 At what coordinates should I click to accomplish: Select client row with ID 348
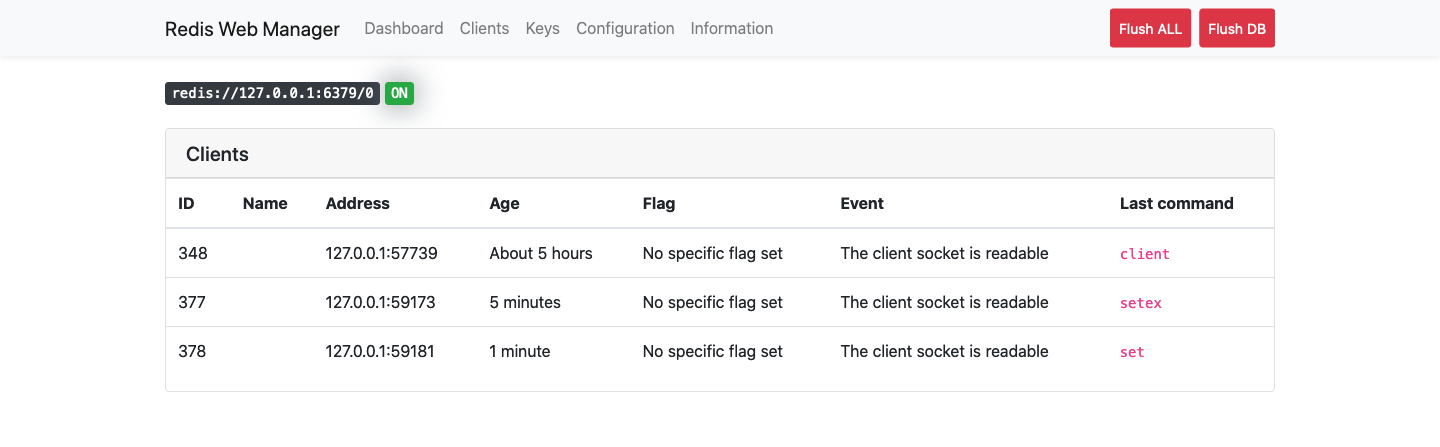[x=193, y=254]
